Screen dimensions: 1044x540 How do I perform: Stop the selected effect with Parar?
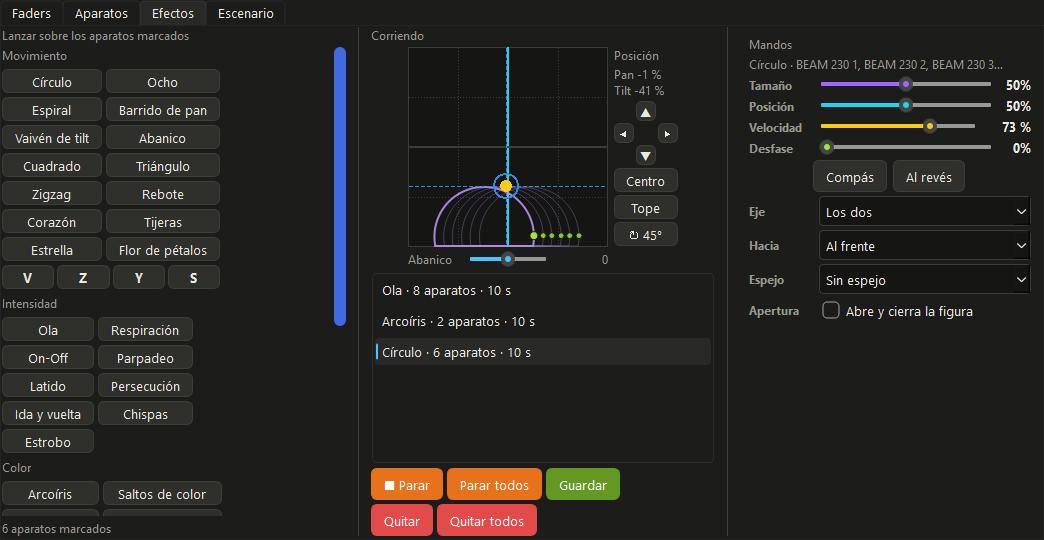click(x=407, y=485)
